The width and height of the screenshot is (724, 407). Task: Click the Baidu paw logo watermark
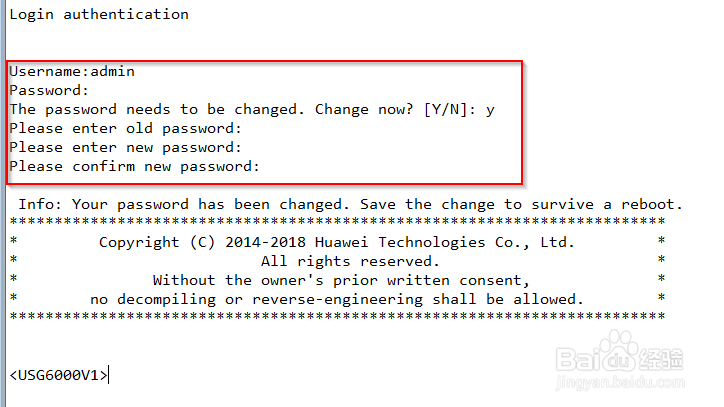[x=619, y=353]
